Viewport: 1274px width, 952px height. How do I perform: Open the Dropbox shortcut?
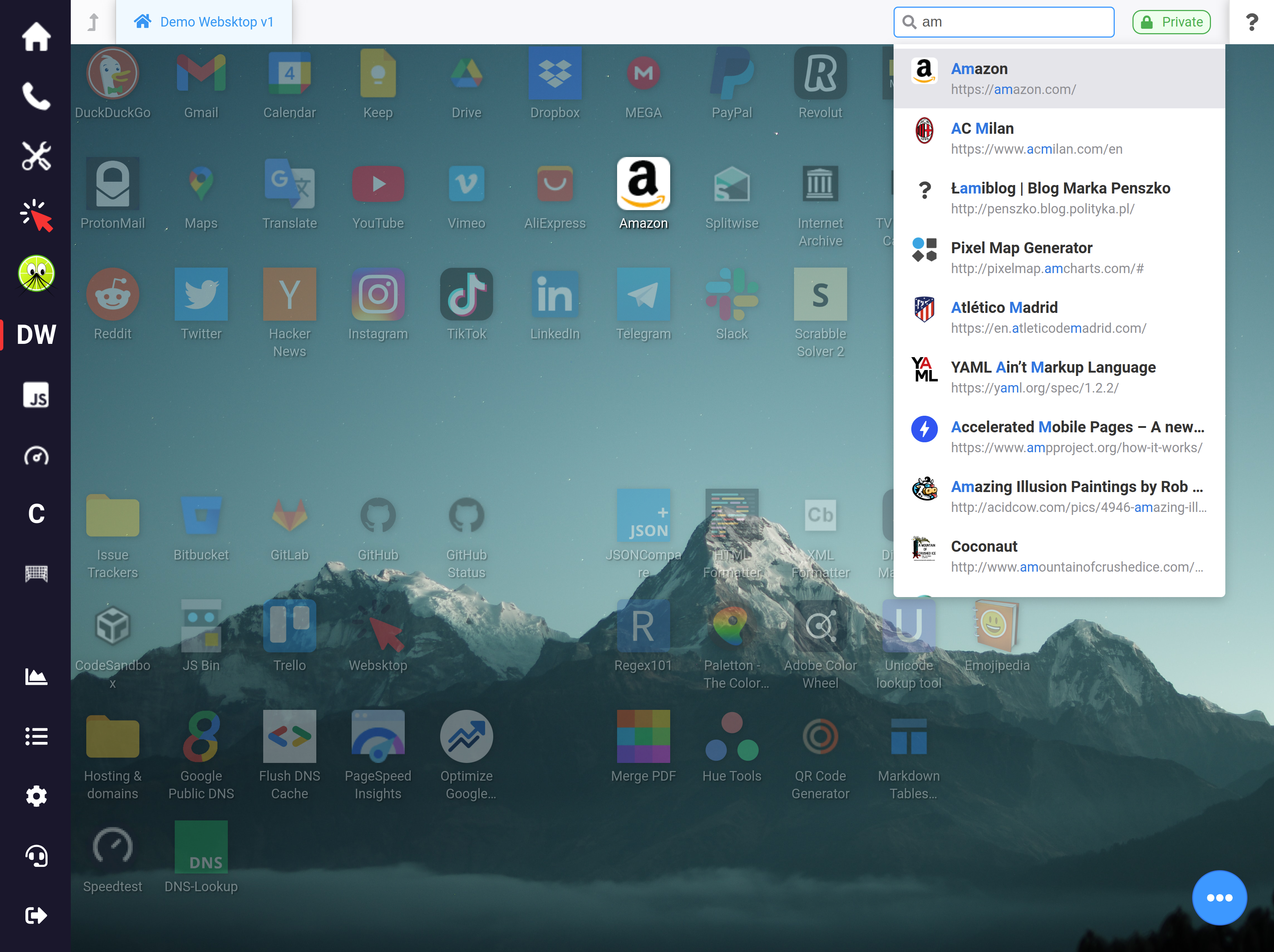point(555,84)
